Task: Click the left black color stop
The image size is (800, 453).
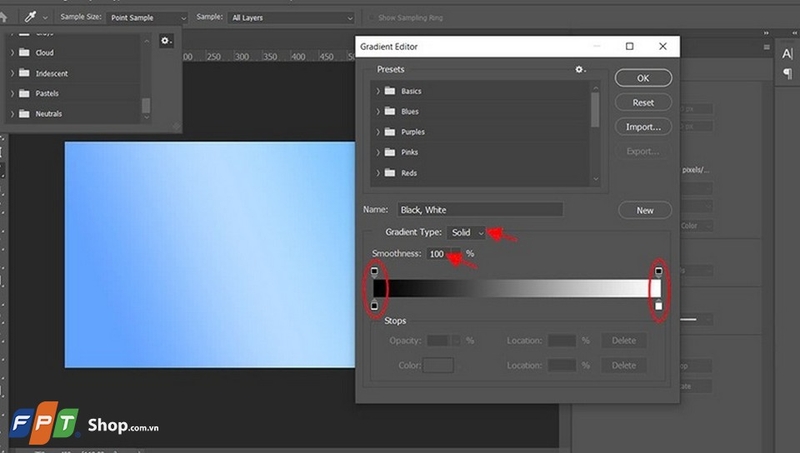Action: coord(375,305)
